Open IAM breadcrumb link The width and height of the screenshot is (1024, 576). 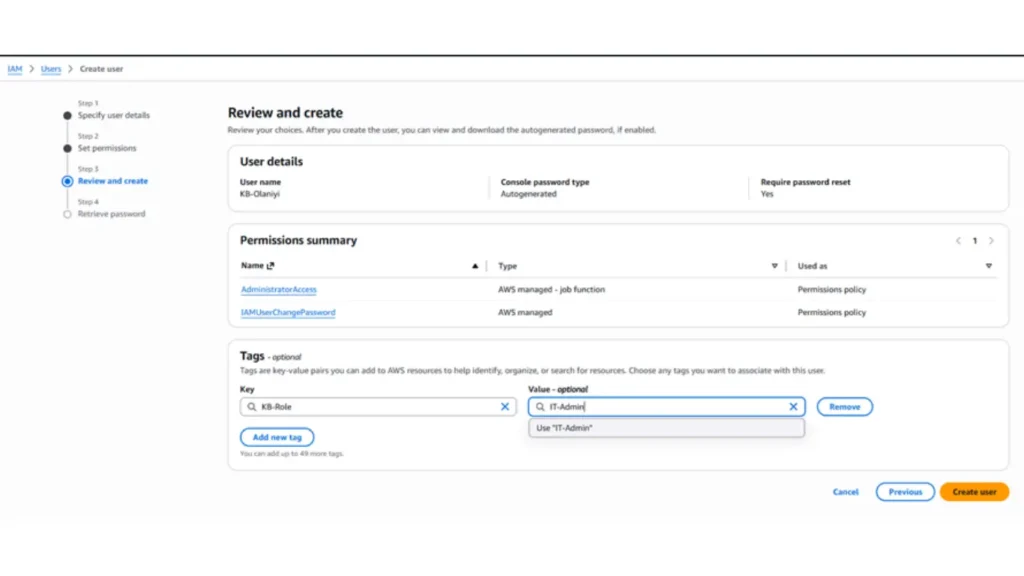[x=15, y=69]
